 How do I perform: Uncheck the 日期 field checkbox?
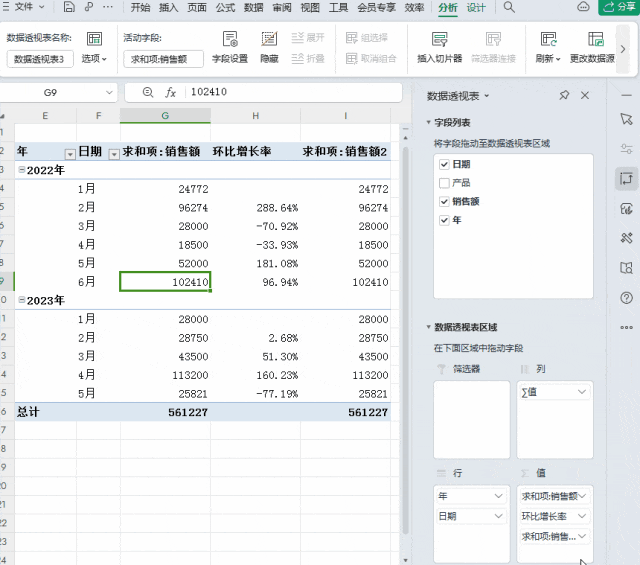(x=444, y=164)
